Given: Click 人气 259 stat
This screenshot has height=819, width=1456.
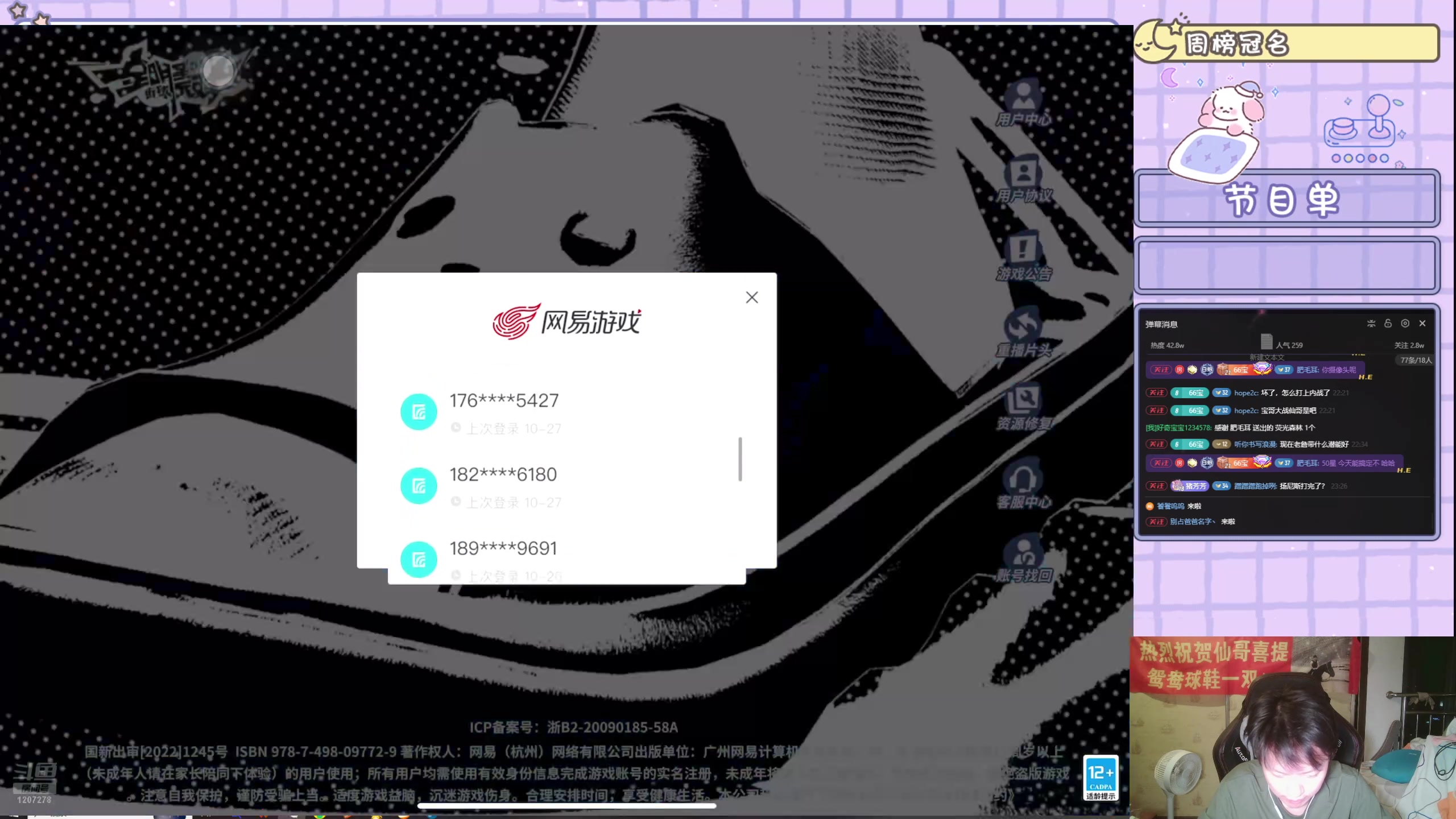Looking at the screenshot, I should point(1289,345).
